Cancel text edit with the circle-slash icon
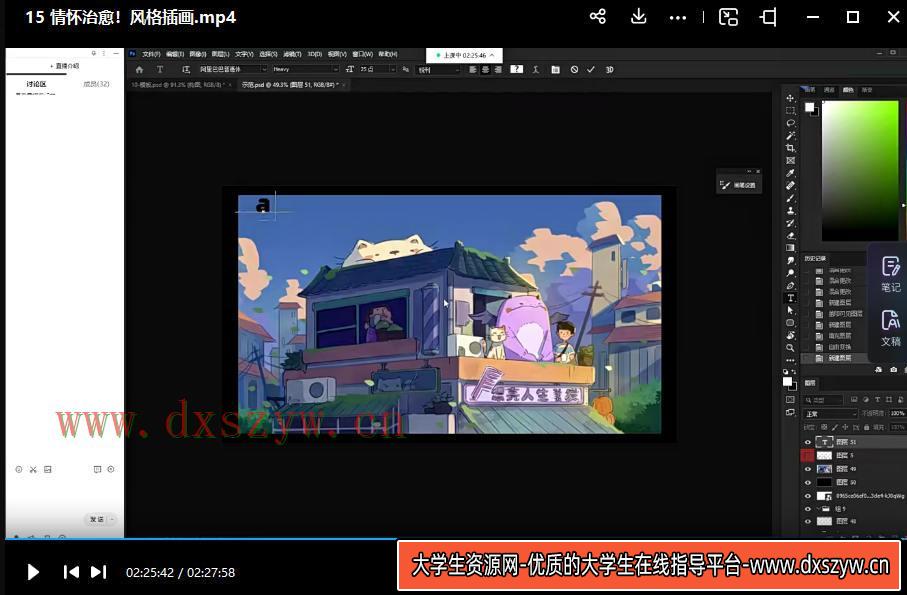 [574, 69]
